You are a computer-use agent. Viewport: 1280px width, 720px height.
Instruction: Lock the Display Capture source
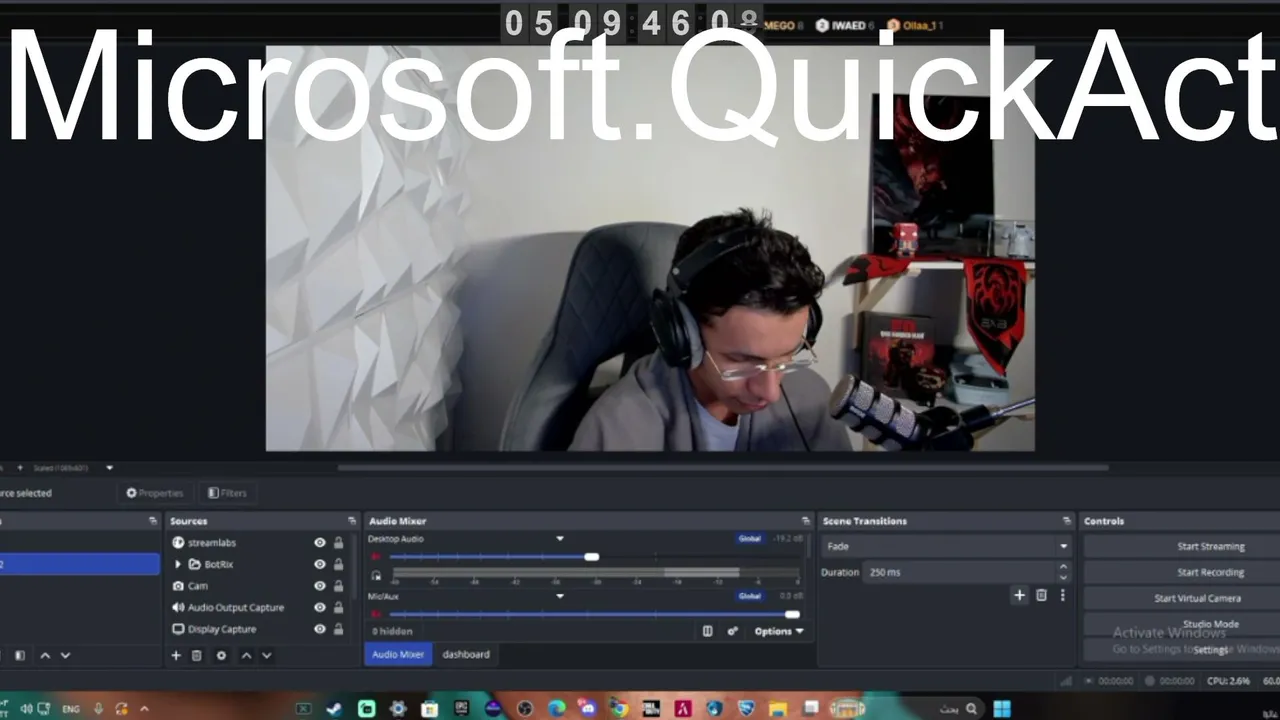pos(339,630)
